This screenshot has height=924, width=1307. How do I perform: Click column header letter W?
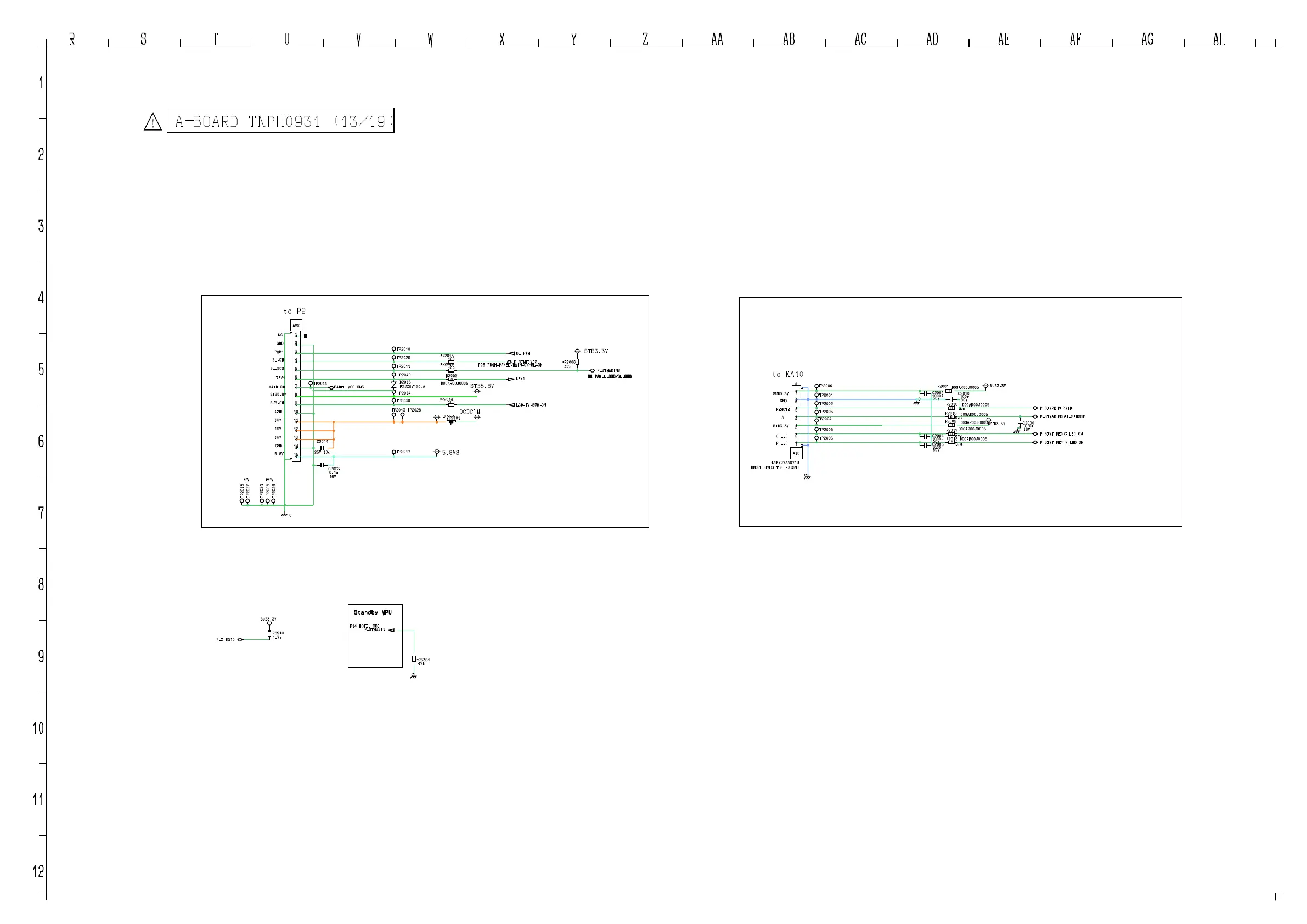pyautogui.click(x=430, y=40)
